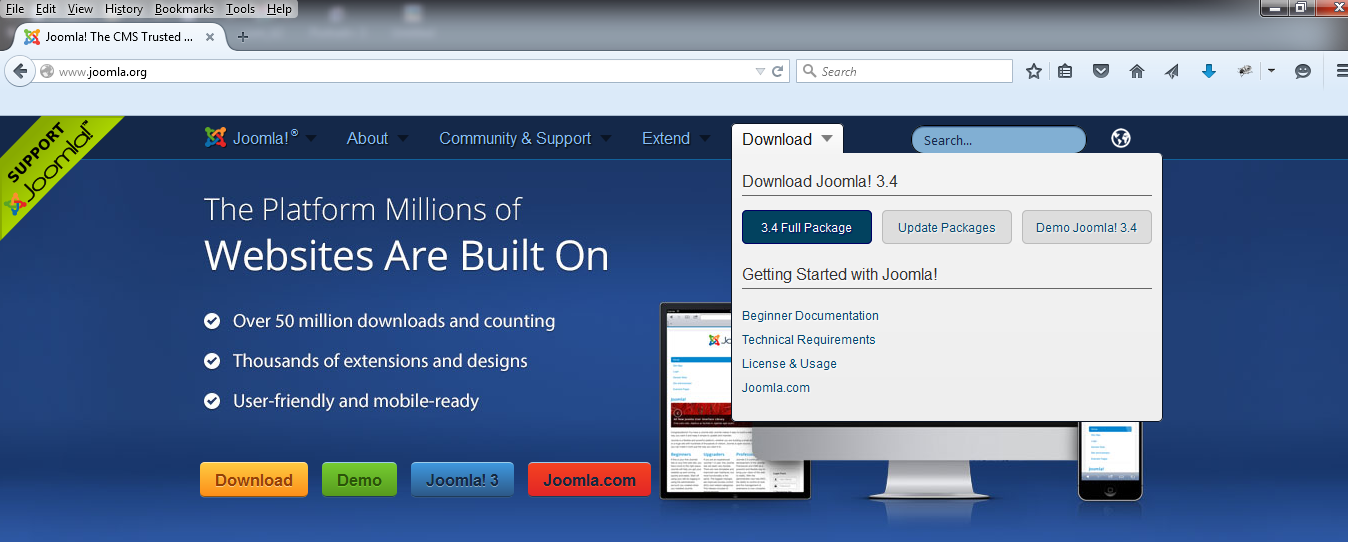Viewport: 1348px width, 542px height.
Task: Click the paper plane send icon
Action: point(1172,71)
